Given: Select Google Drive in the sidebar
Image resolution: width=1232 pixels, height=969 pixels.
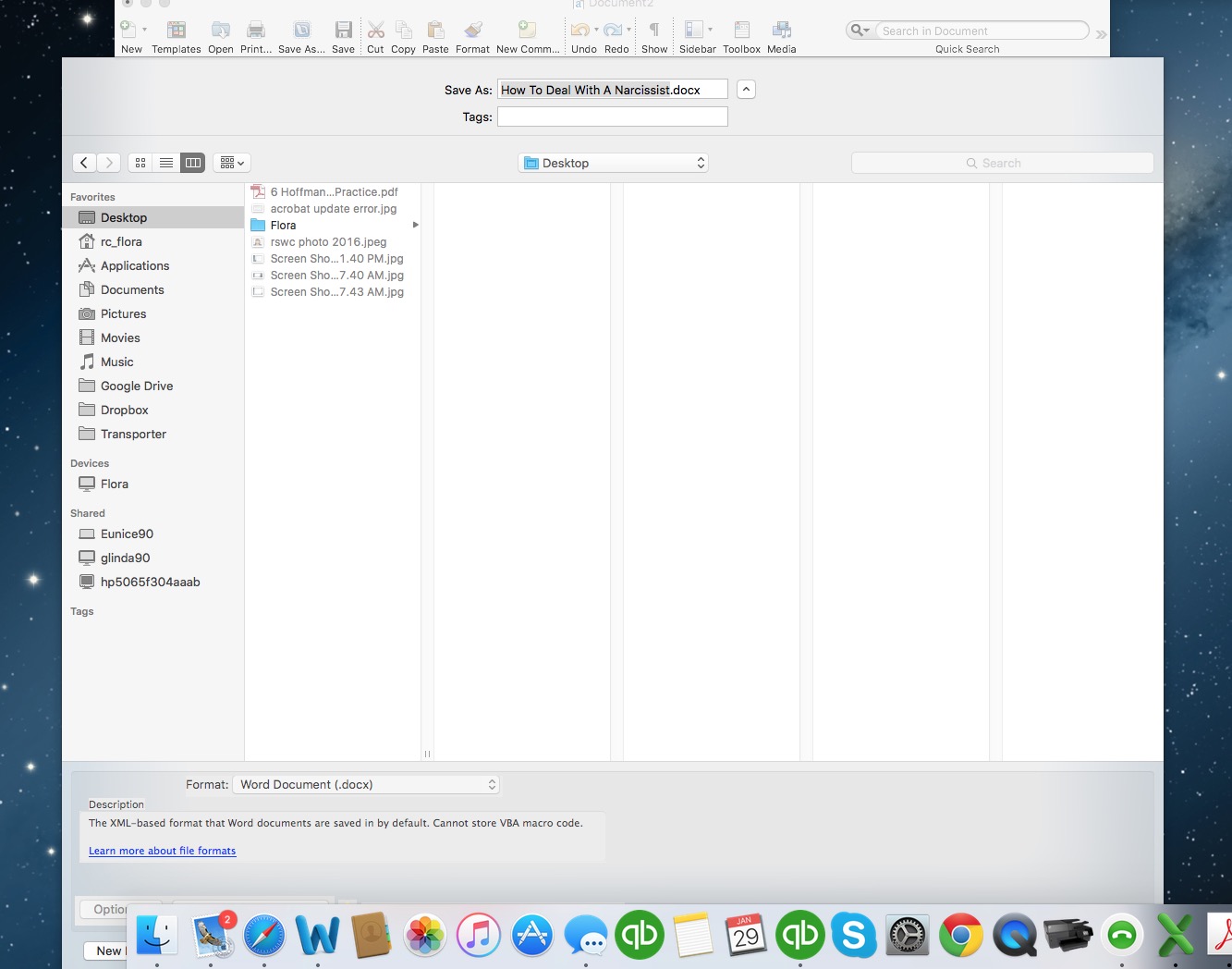Looking at the screenshot, I should (153, 386).
